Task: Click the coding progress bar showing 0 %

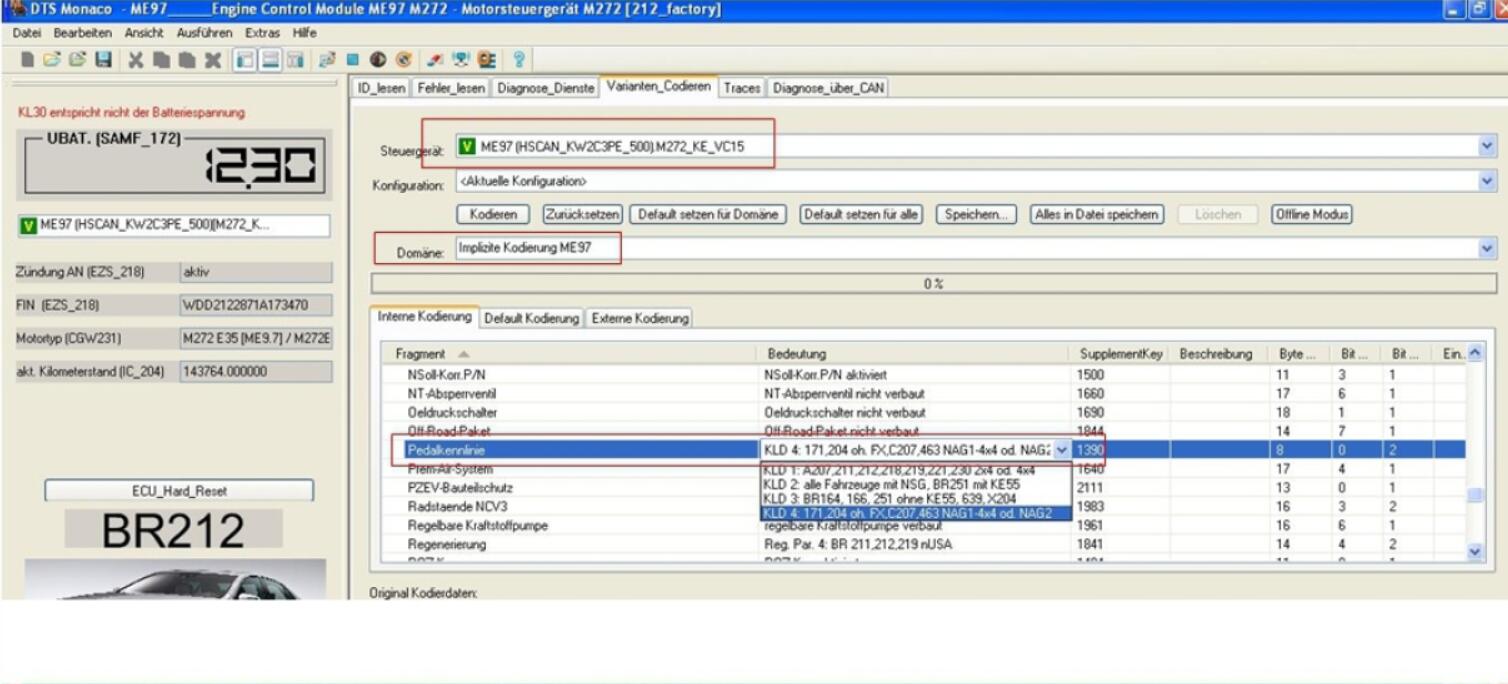Action: coord(933,284)
